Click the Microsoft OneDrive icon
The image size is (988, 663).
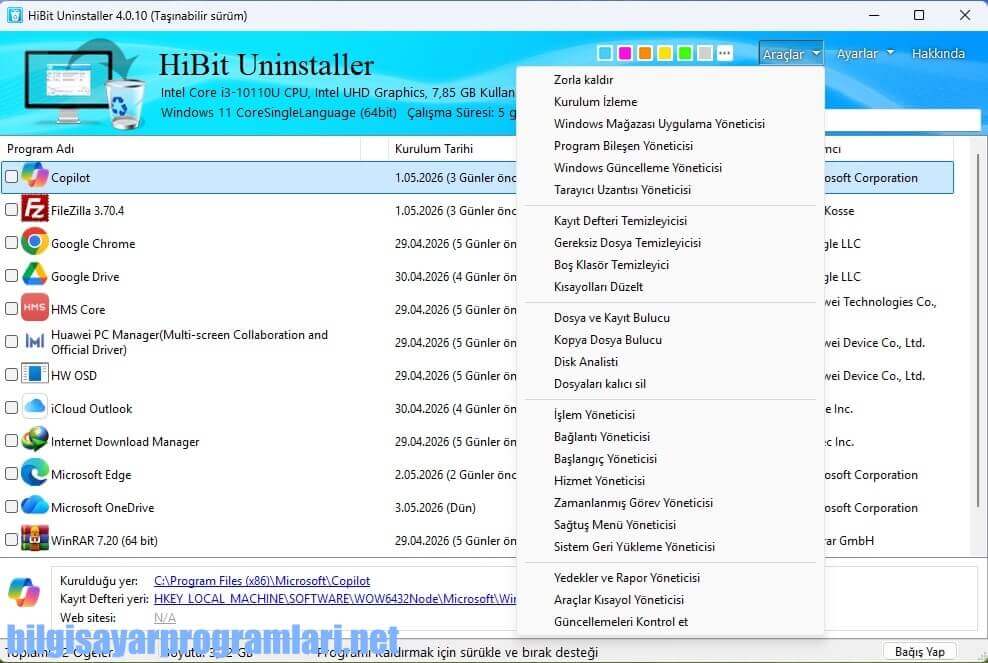coord(35,506)
